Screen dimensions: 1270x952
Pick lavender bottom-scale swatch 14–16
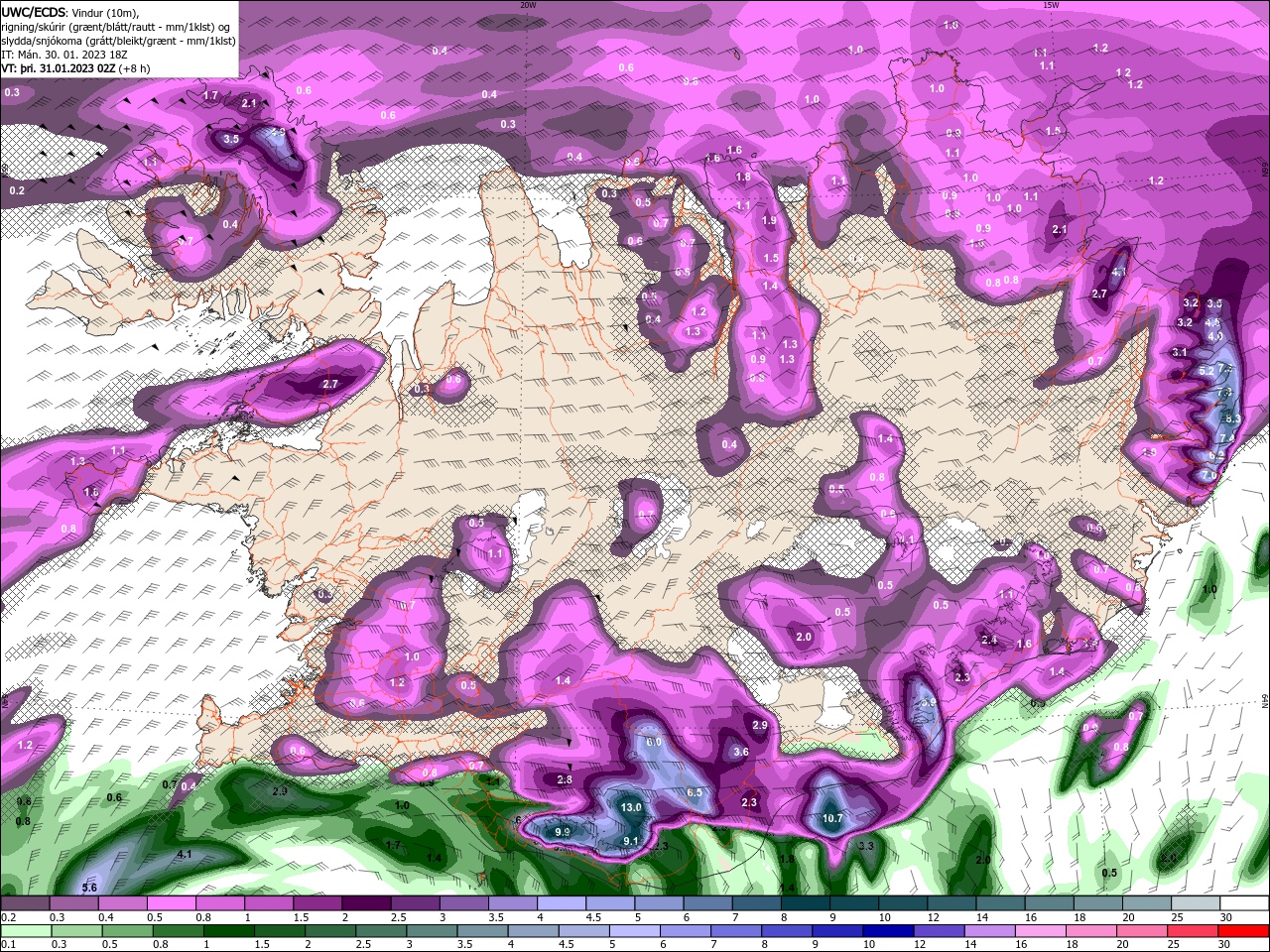pos(990,931)
